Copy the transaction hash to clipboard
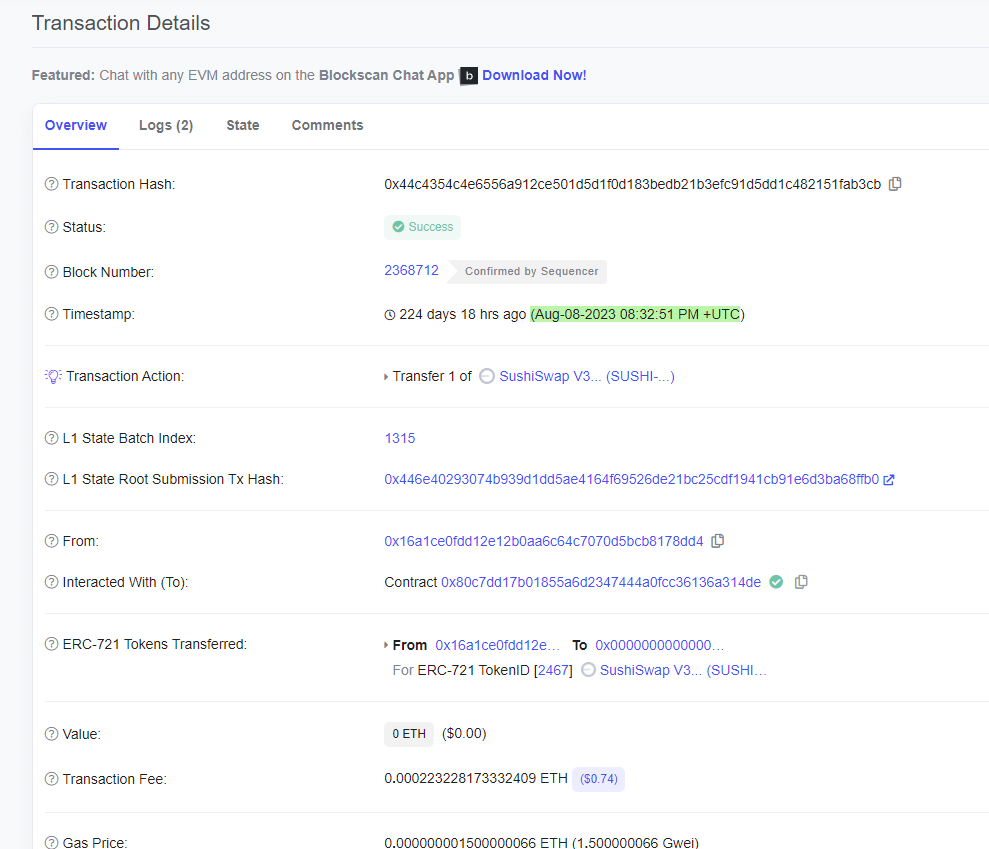 click(894, 184)
